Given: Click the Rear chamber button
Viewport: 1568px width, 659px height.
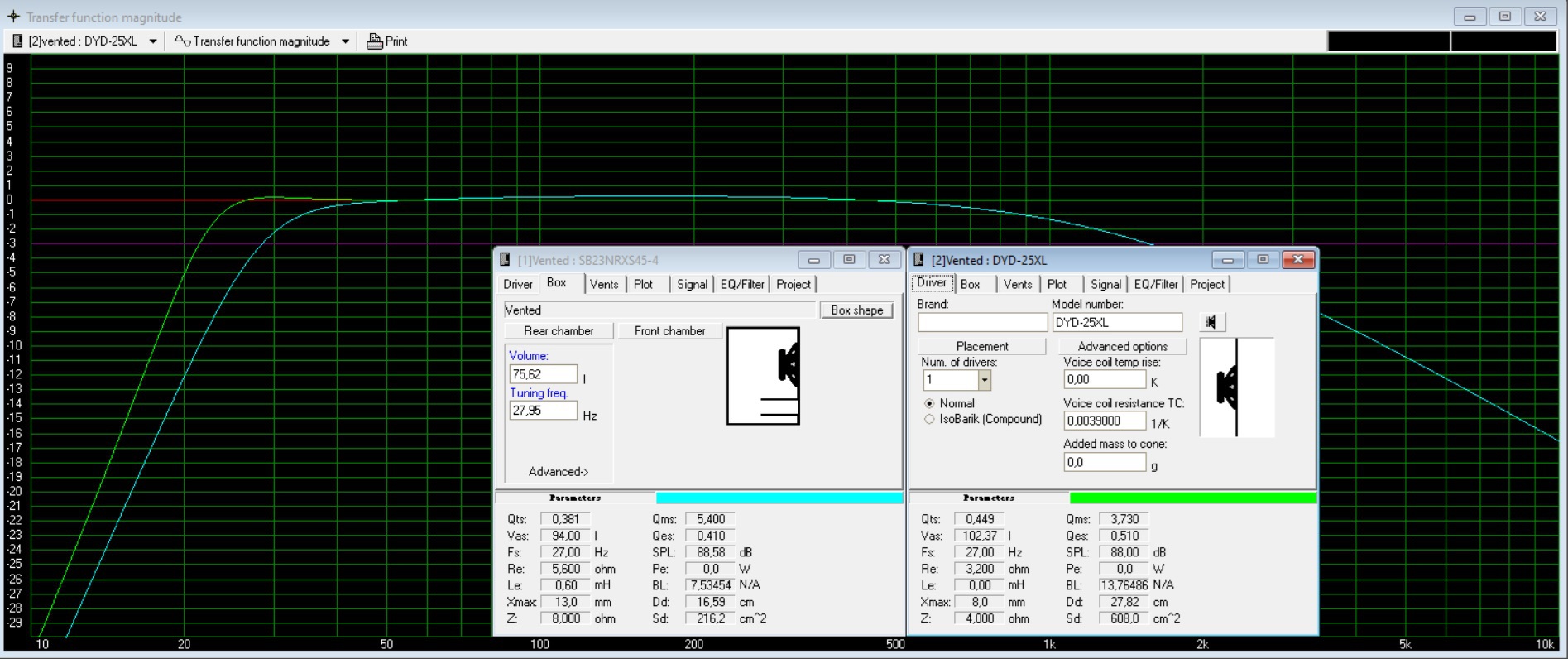Looking at the screenshot, I should (559, 331).
